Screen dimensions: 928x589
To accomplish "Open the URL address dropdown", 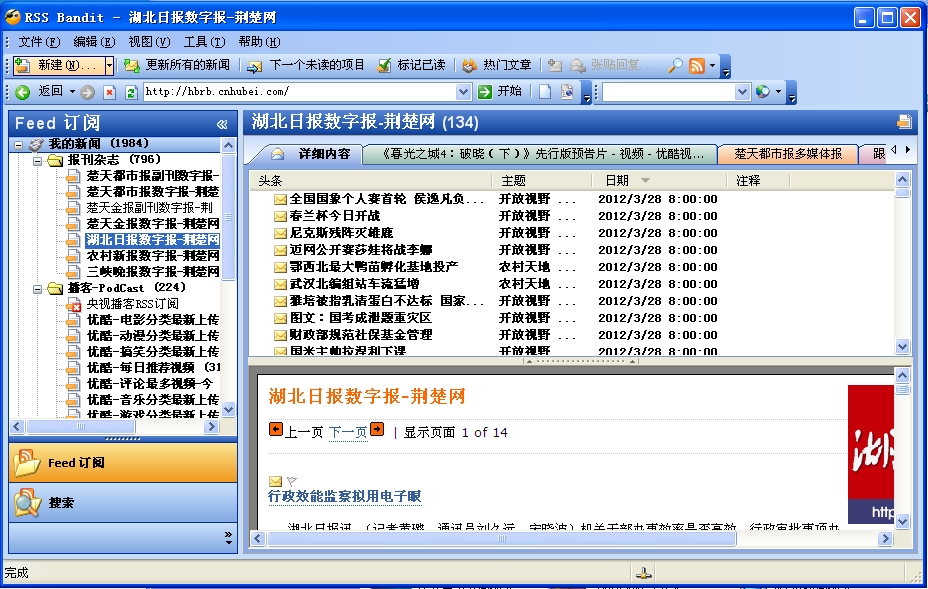I will click(x=463, y=92).
